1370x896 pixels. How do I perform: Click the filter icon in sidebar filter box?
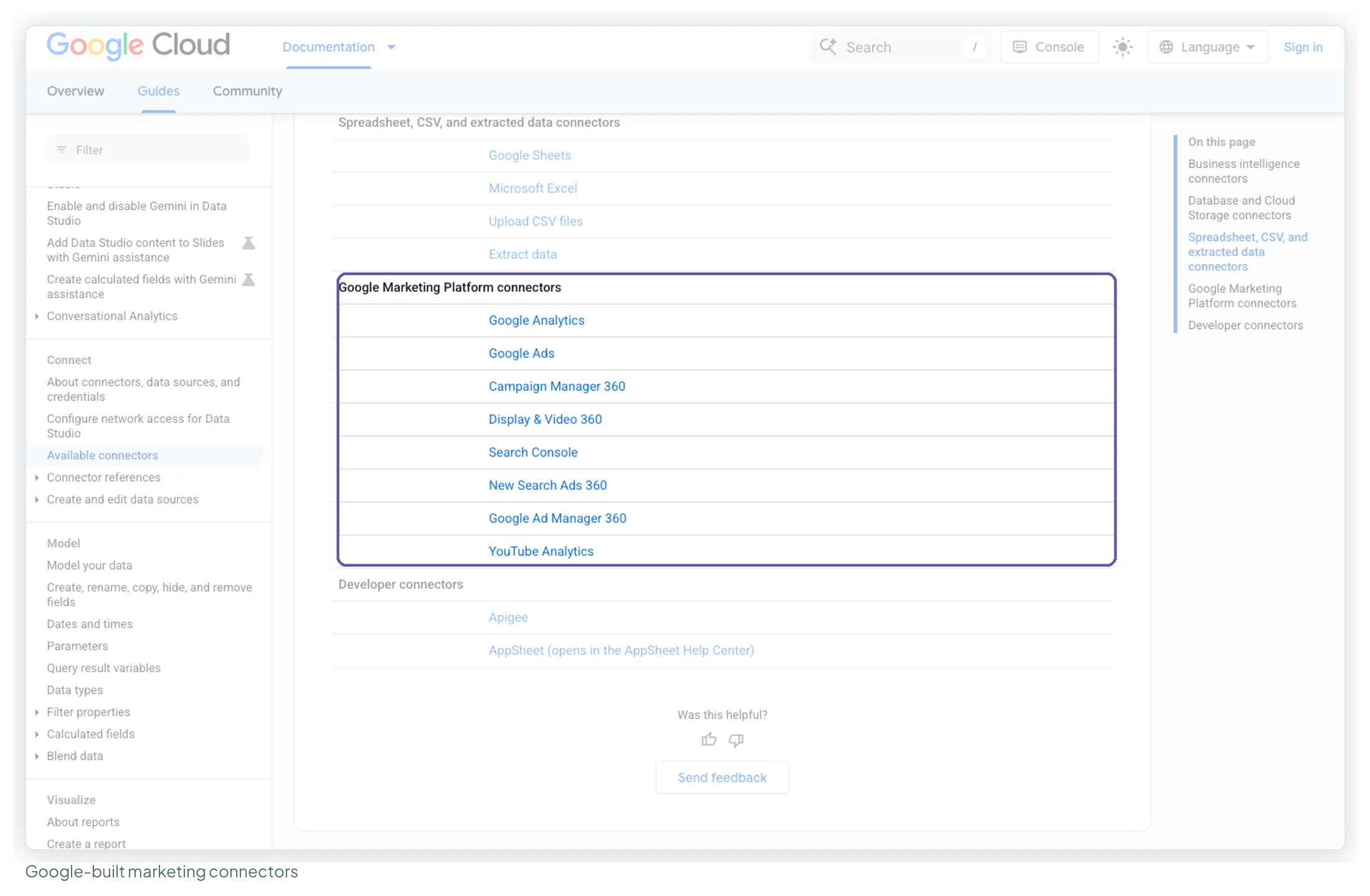pyautogui.click(x=62, y=150)
